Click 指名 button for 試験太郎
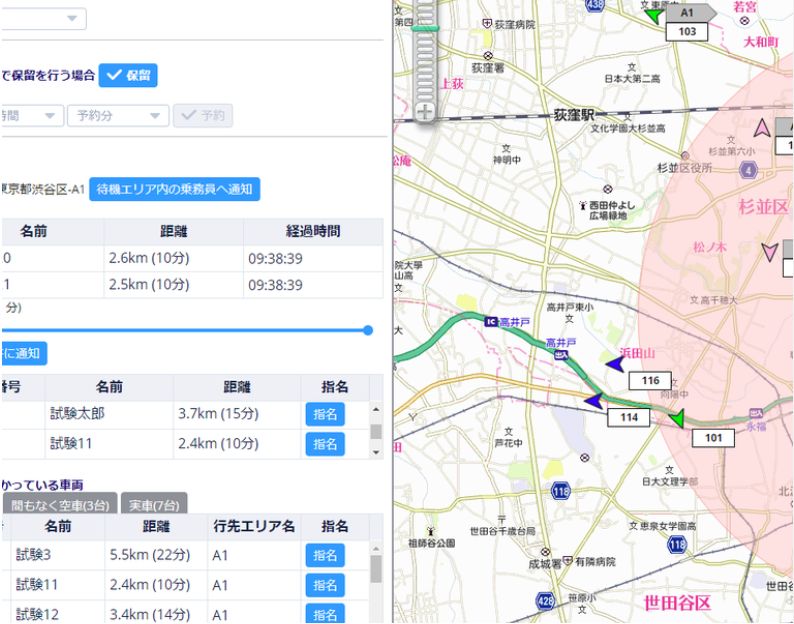 [x=324, y=414]
